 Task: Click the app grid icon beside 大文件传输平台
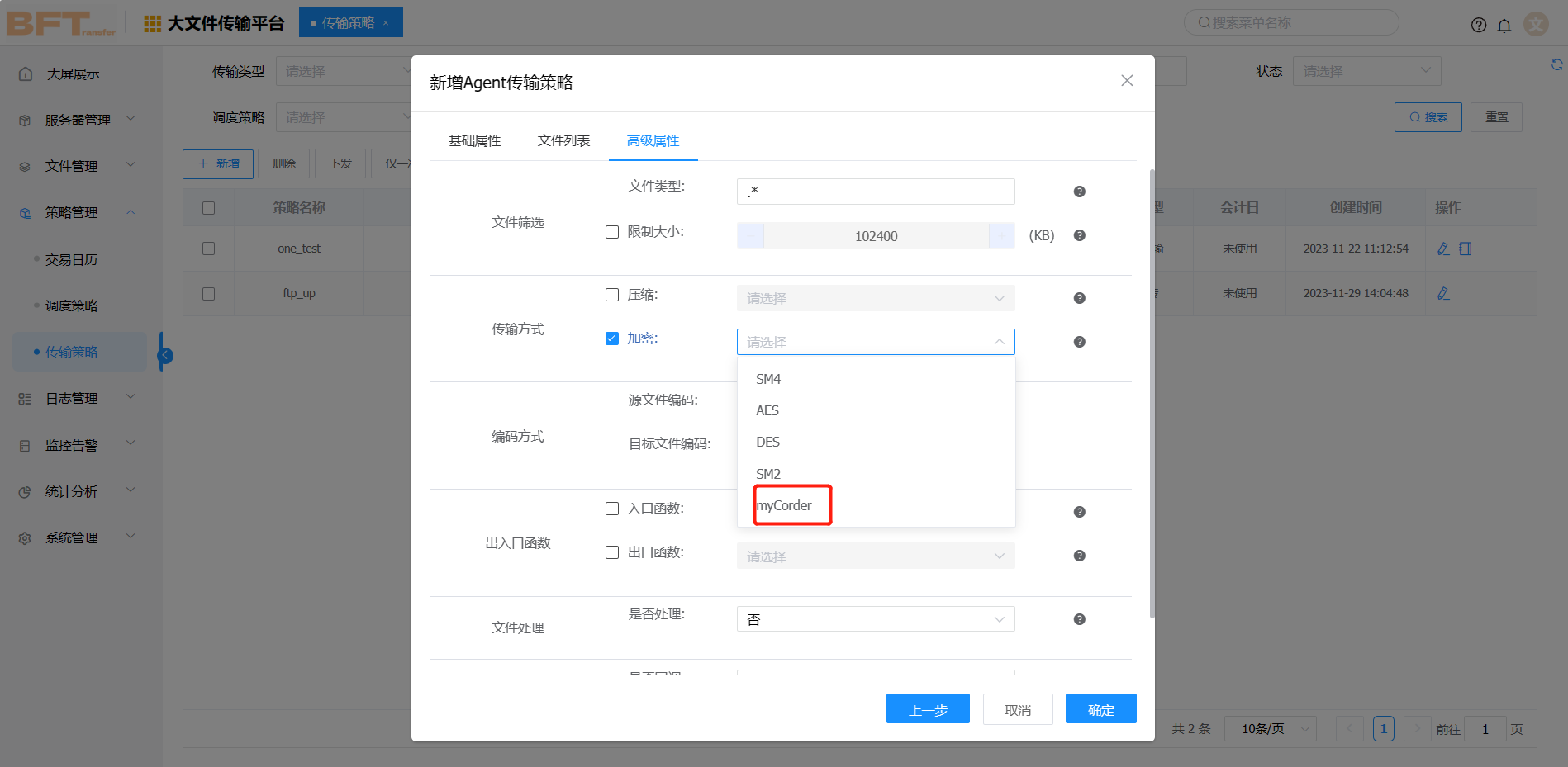tap(153, 24)
